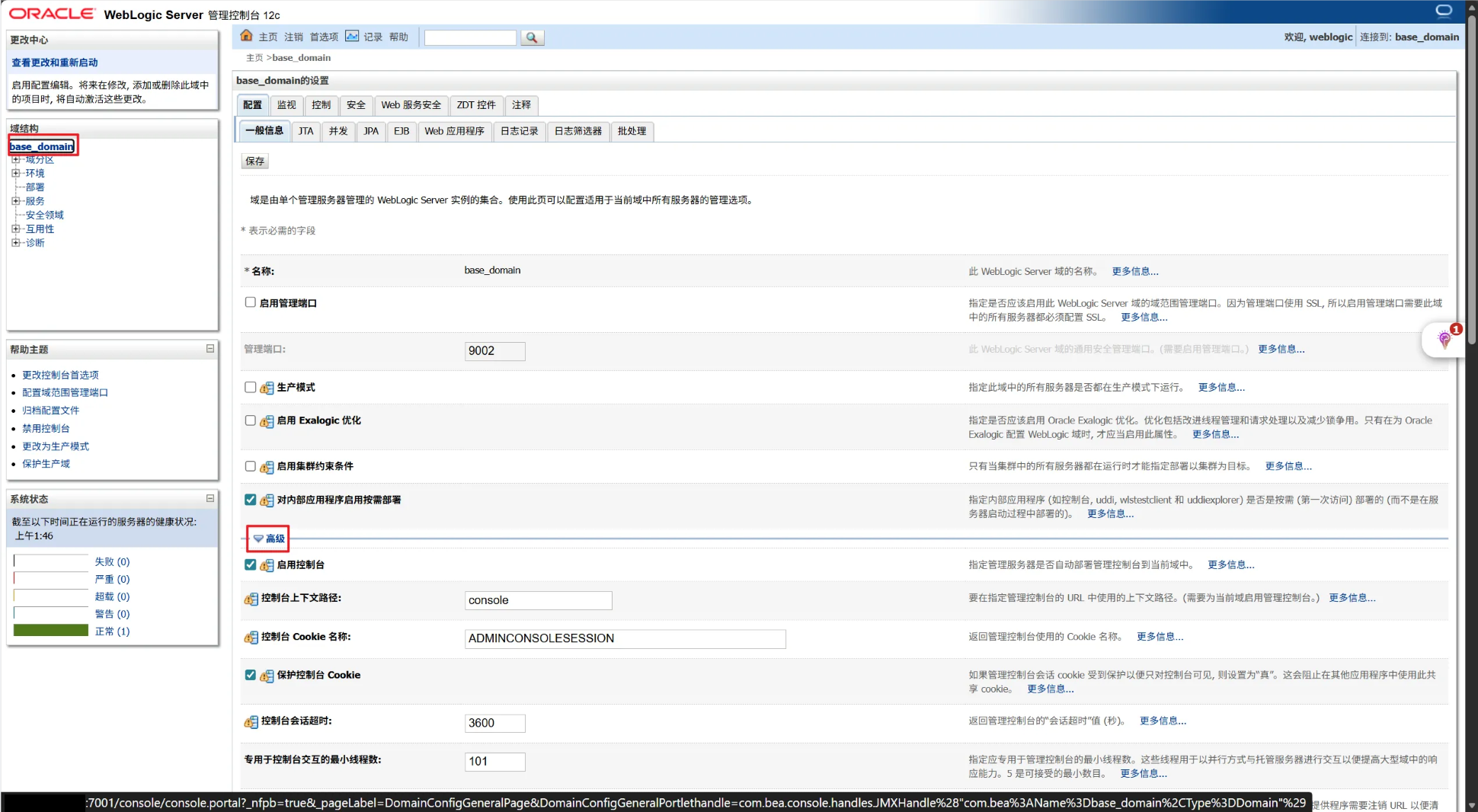The width and height of the screenshot is (1478, 812).
Task: Select base_domain in the domain tree
Action: pyautogui.click(x=42, y=146)
